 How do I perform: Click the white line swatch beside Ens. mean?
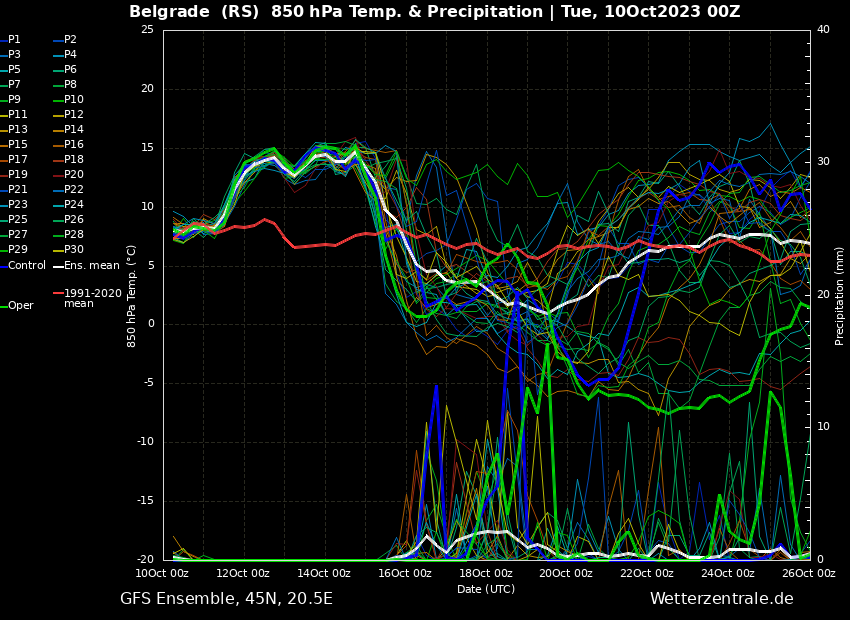[58, 265]
